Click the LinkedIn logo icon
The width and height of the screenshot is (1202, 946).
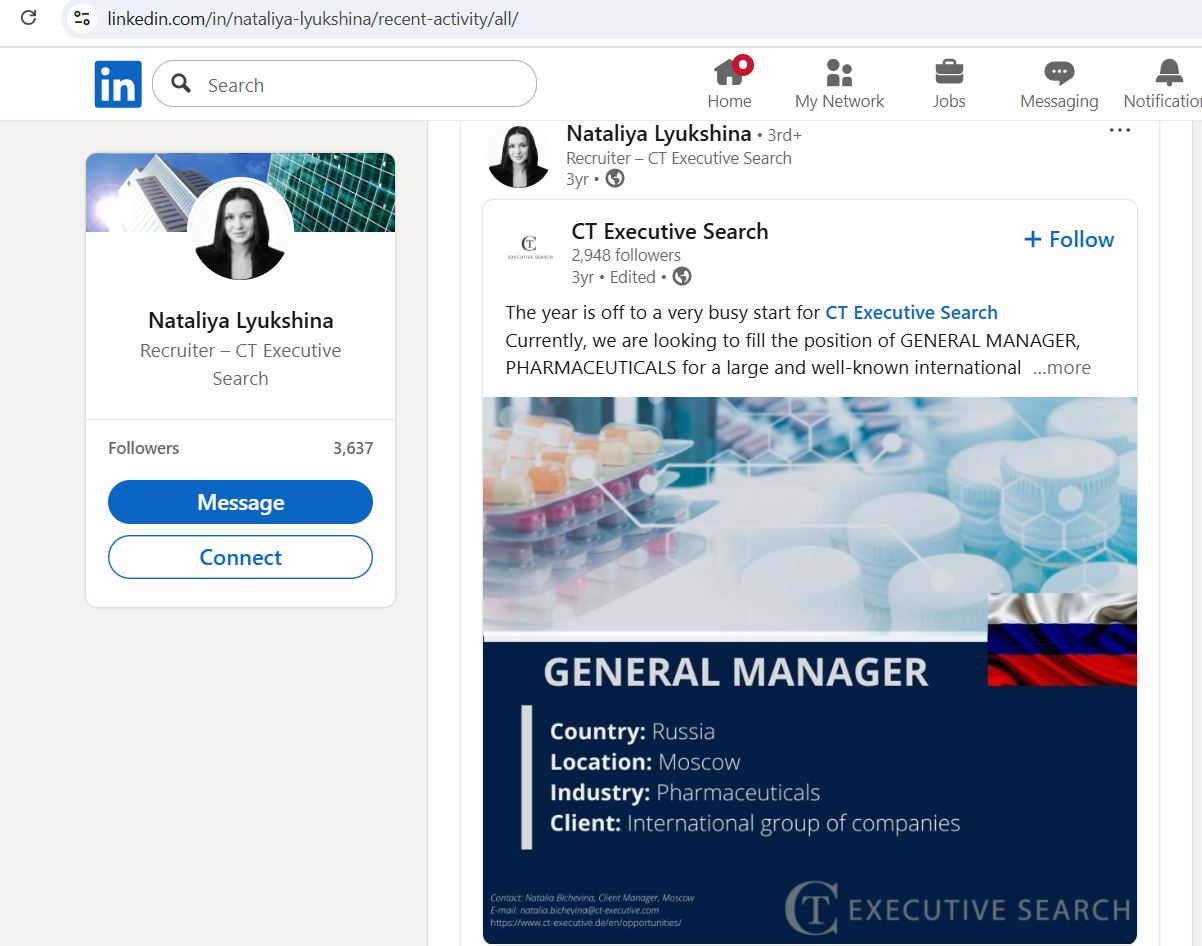pyautogui.click(x=118, y=84)
